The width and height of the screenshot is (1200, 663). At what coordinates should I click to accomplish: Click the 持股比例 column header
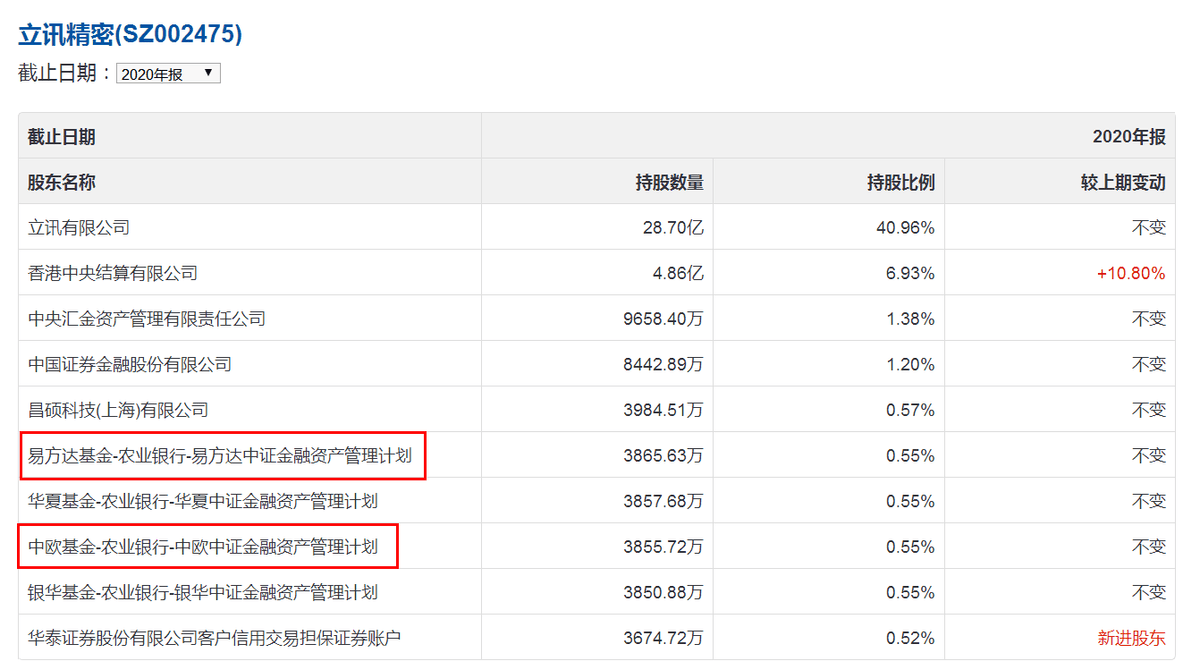point(901,182)
